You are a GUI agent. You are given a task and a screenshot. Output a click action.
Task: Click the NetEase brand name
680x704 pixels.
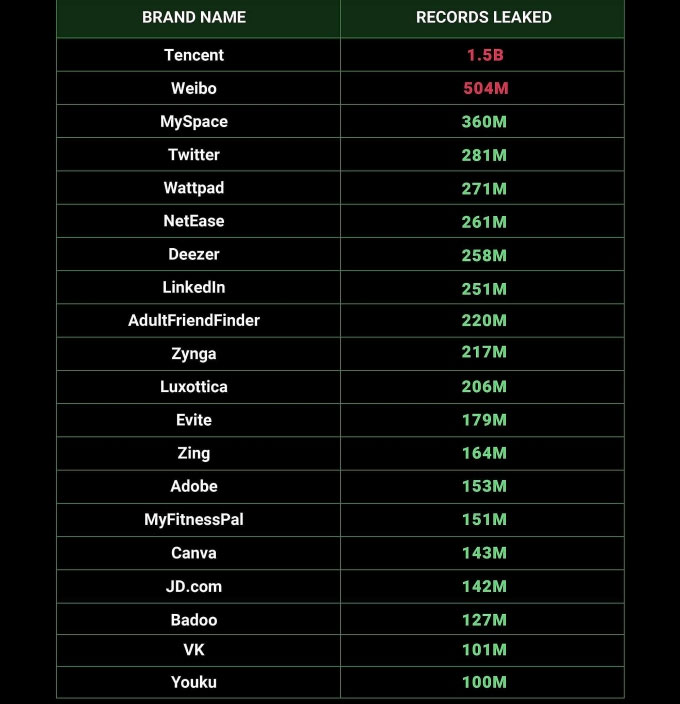(x=194, y=221)
